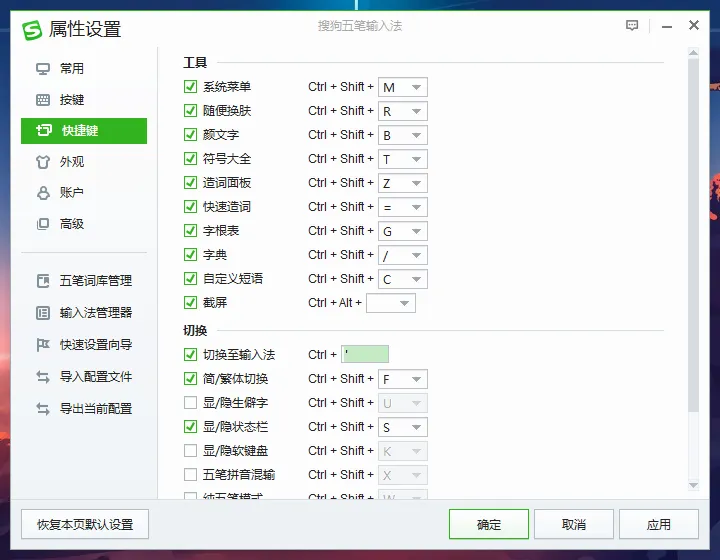
Task: Open 符号大全 key dropdown showing T
Action: (403, 159)
